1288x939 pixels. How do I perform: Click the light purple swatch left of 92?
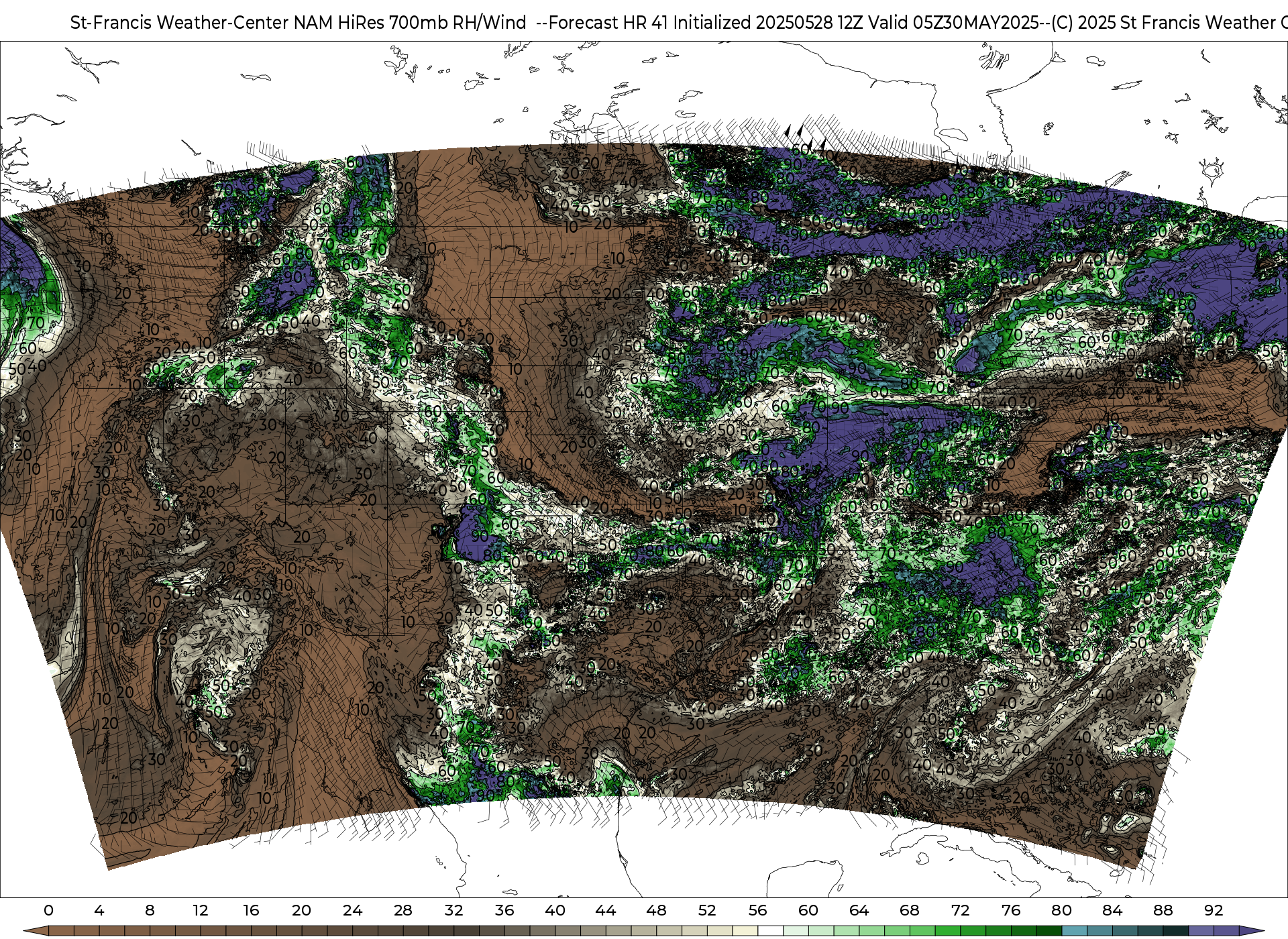pos(1201,931)
